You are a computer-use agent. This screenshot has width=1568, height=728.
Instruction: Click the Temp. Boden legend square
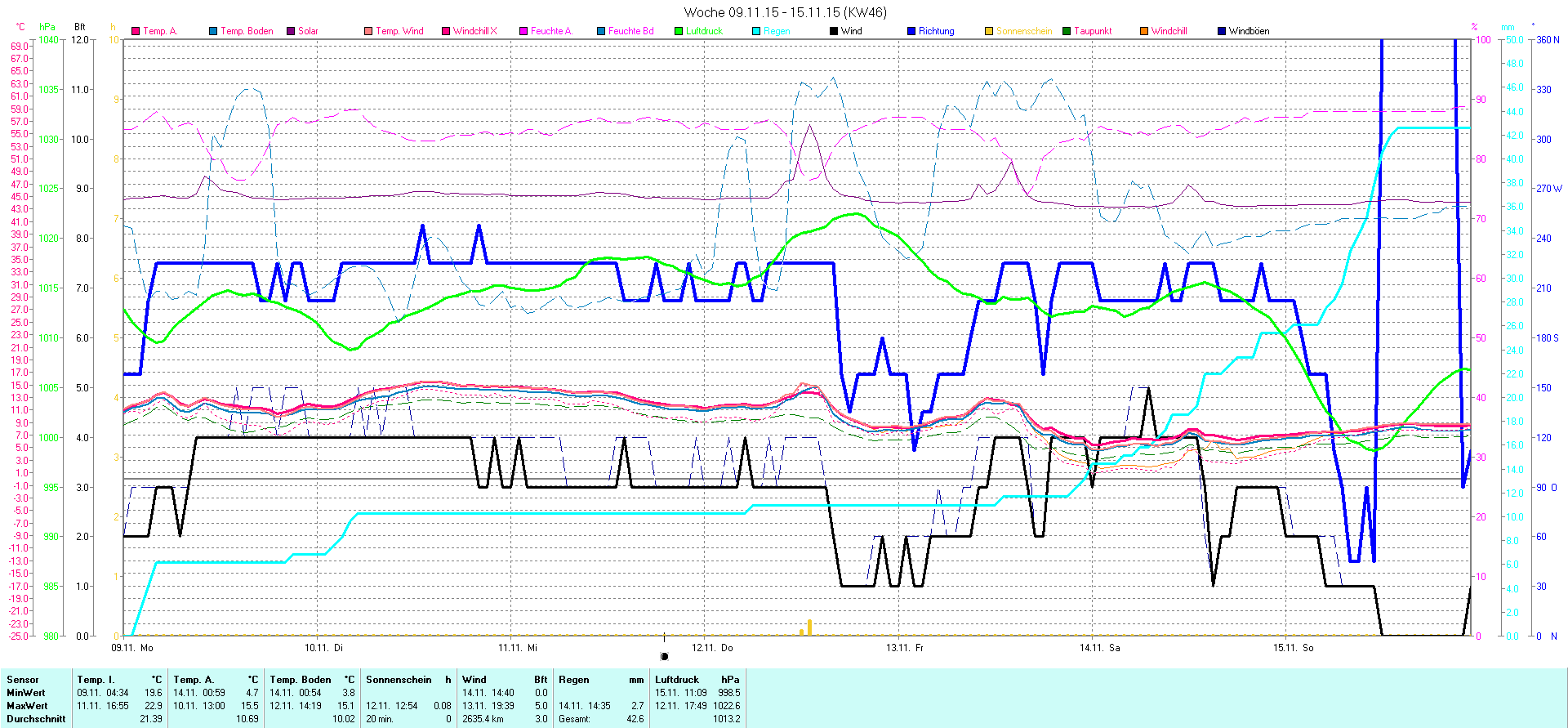(213, 31)
